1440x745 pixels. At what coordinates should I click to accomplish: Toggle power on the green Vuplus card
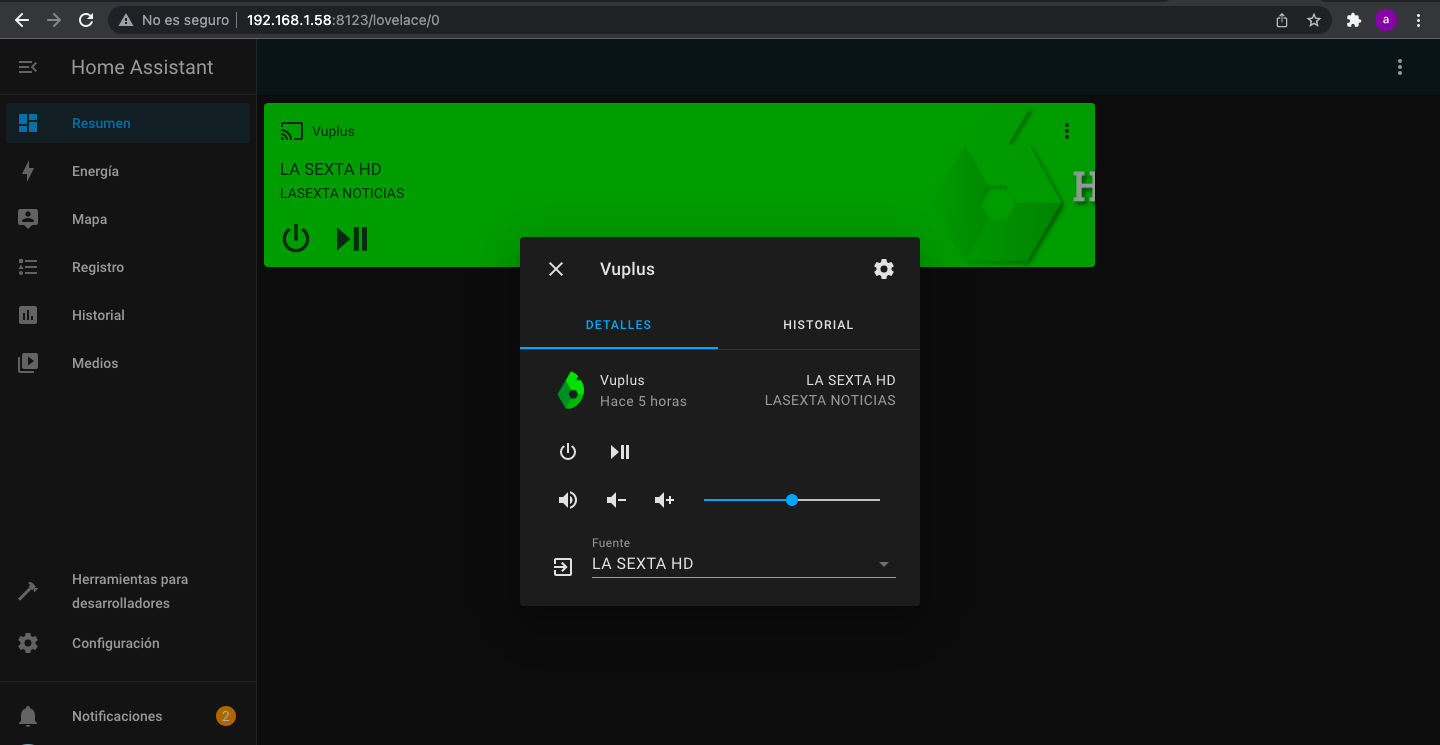coord(296,239)
